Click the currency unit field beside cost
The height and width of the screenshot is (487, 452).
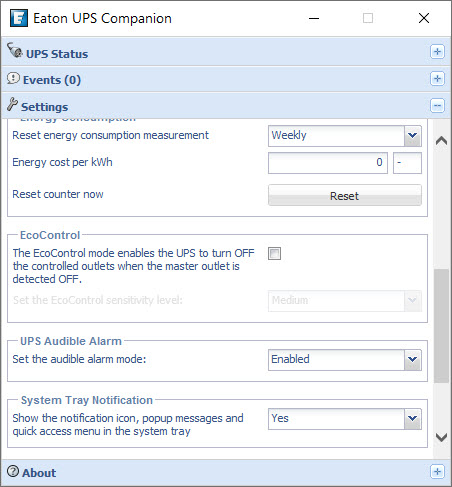point(407,163)
